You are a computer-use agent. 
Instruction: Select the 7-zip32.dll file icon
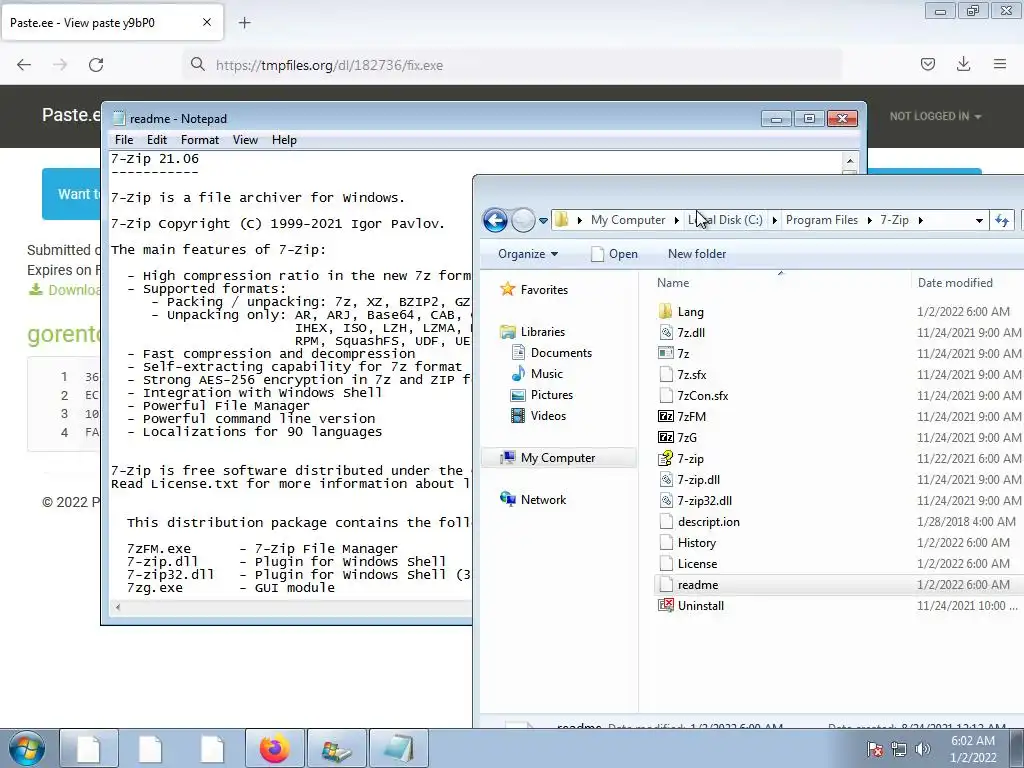click(x=665, y=500)
